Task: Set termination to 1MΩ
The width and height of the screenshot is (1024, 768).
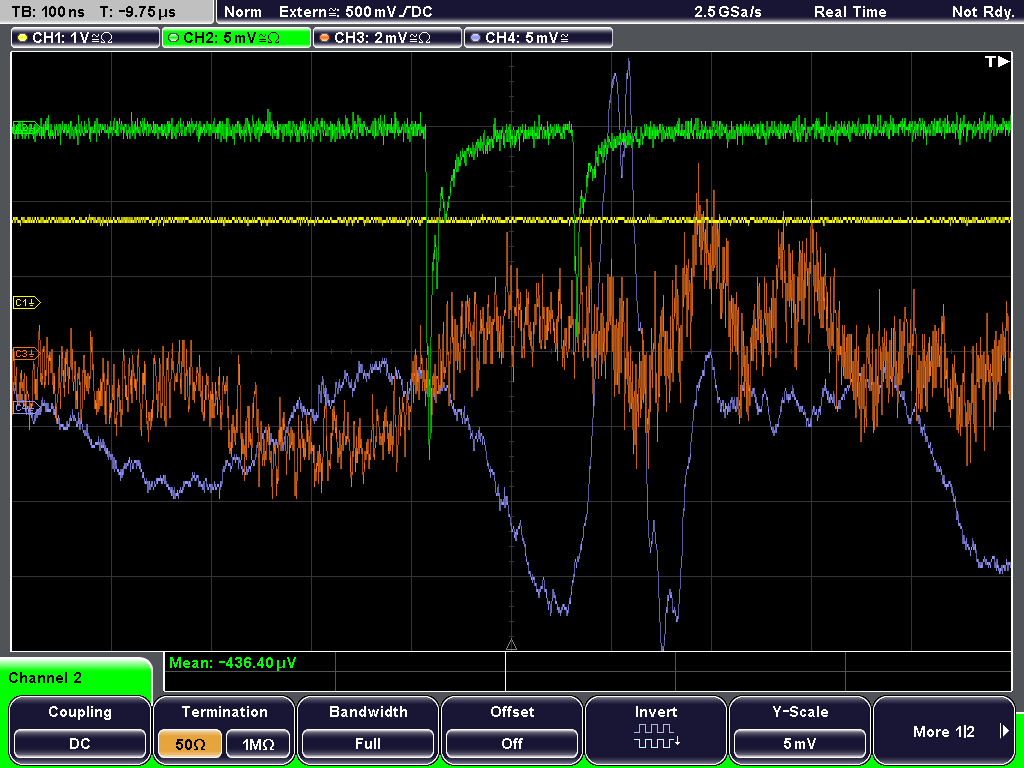Action: (x=258, y=744)
